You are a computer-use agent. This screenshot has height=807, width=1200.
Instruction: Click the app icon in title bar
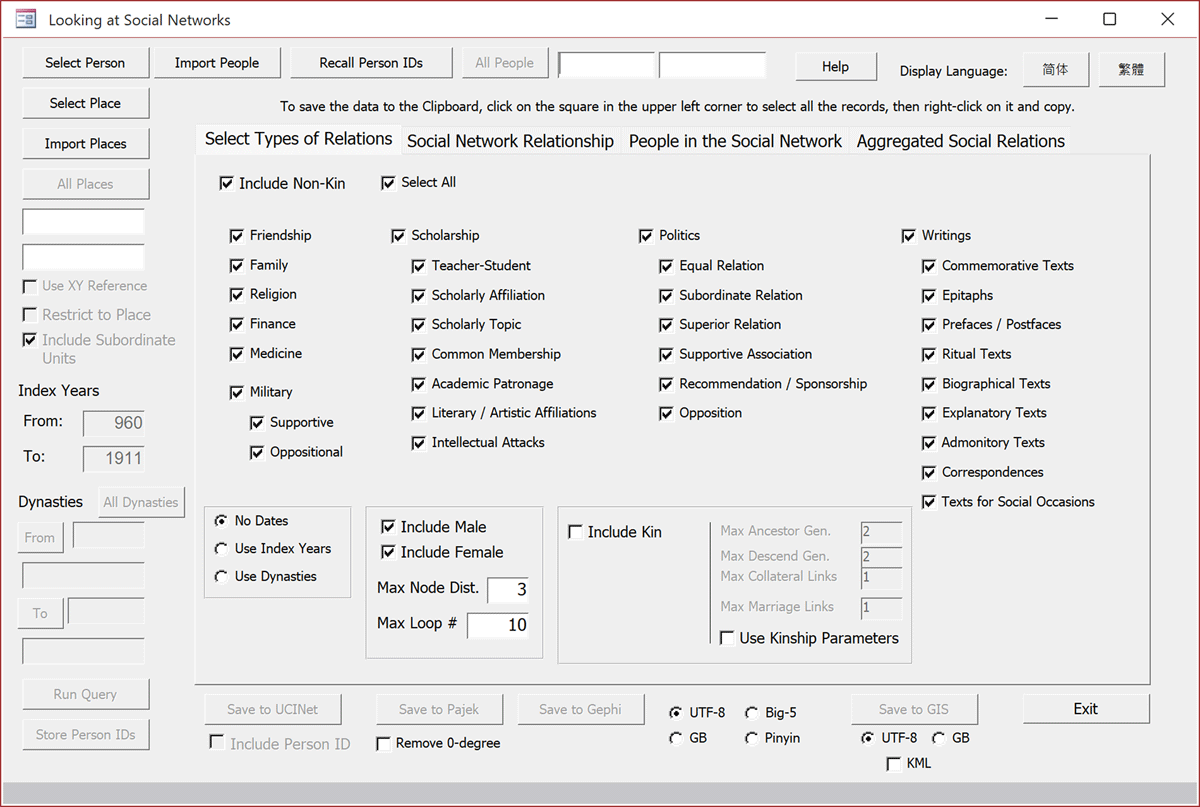[x=26, y=19]
